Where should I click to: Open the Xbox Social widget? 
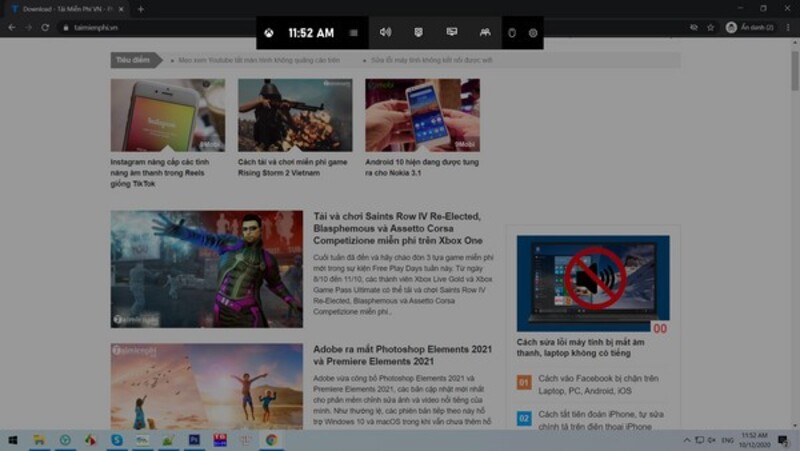tap(485, 32)
